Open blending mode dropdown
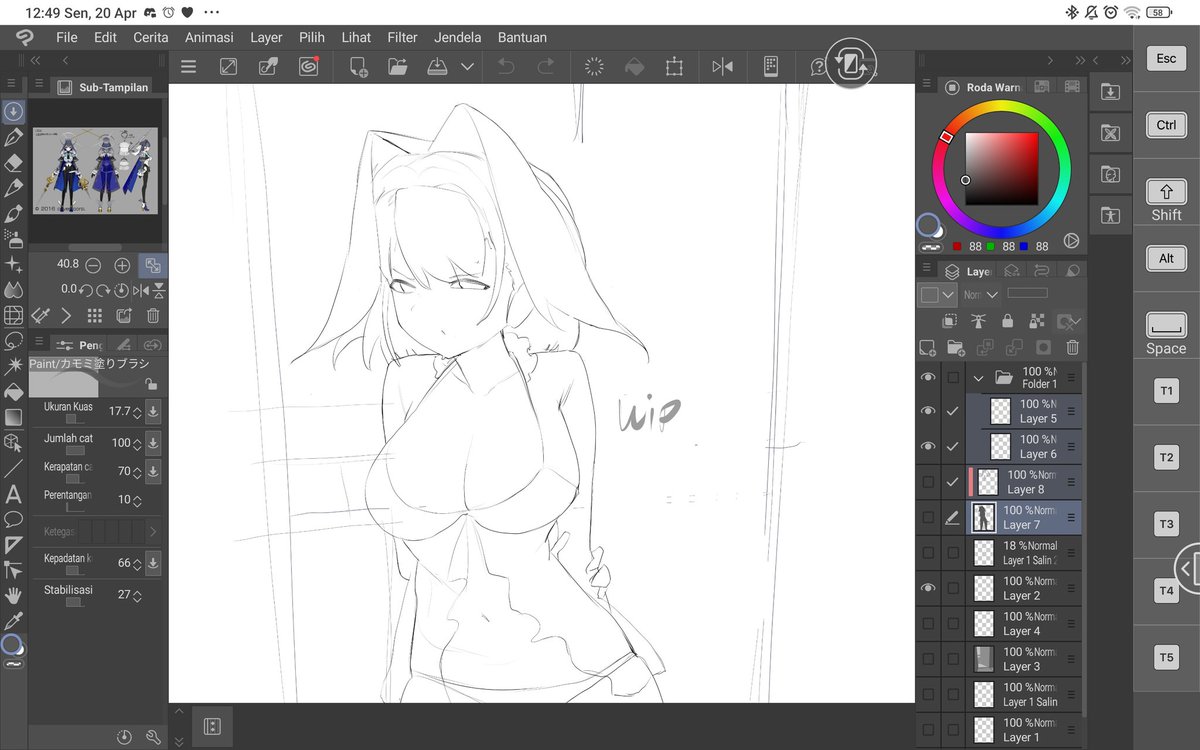 (x=981, y=295)
